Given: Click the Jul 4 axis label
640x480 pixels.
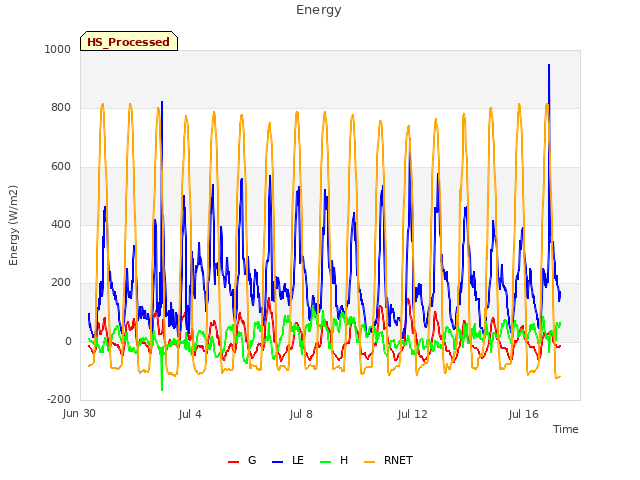Looking at the screenshot, I should pyautogui.click(x=190, y=414).
